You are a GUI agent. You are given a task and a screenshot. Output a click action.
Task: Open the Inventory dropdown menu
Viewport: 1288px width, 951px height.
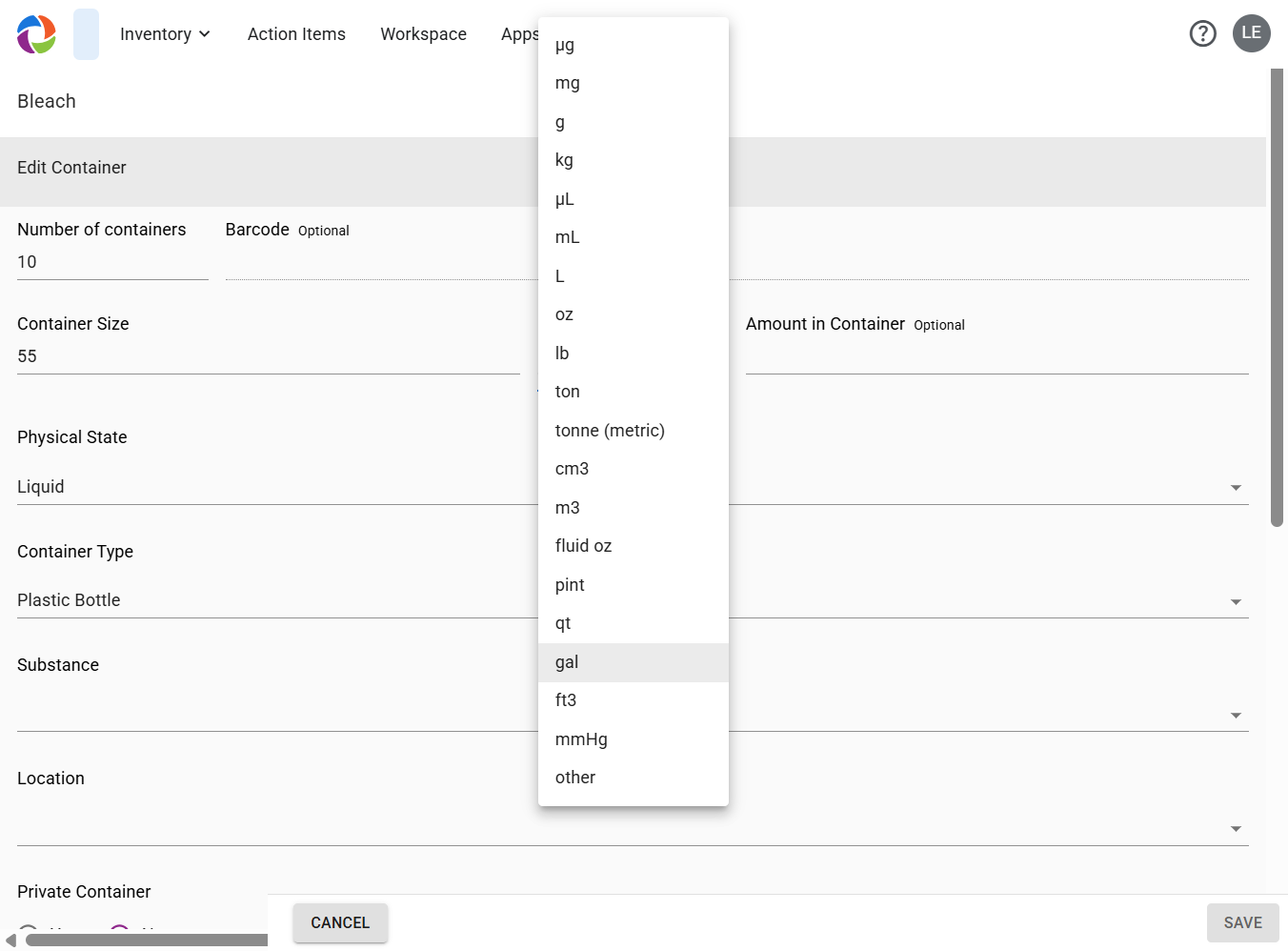coord(165,34)
